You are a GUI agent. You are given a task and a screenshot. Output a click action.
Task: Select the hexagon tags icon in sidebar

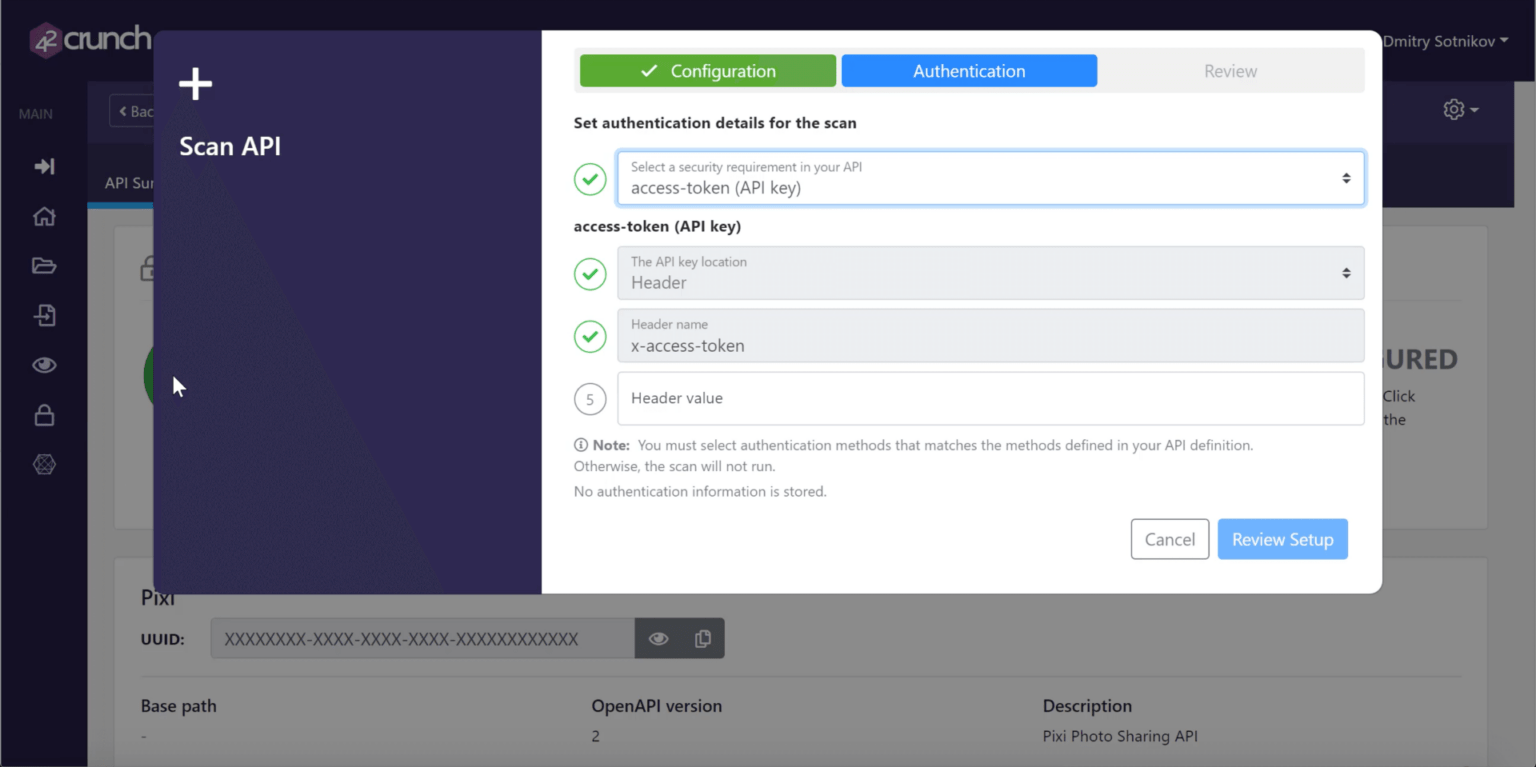44,463
